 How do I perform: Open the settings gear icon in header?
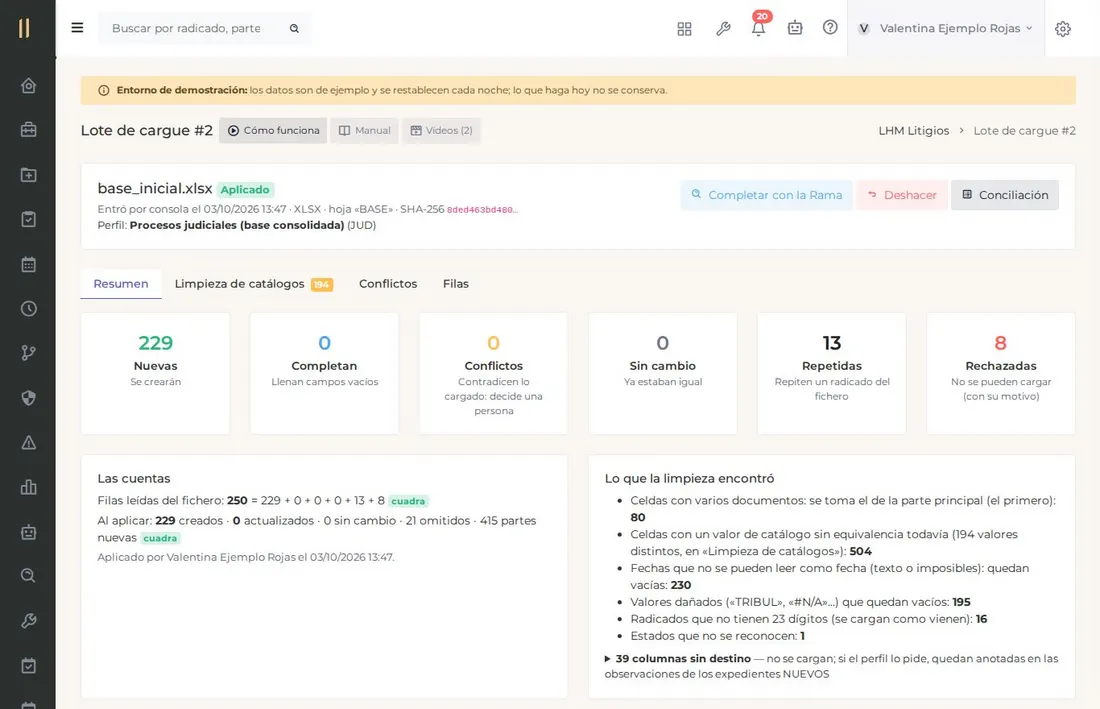pos(1063,29)
